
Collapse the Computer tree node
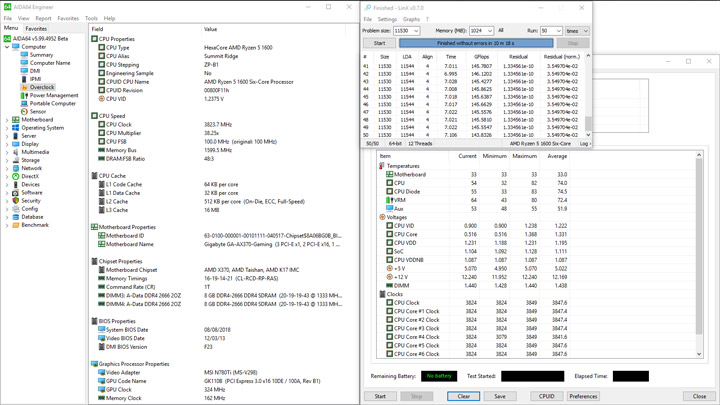pyautogui.click(x=7, y=47)
